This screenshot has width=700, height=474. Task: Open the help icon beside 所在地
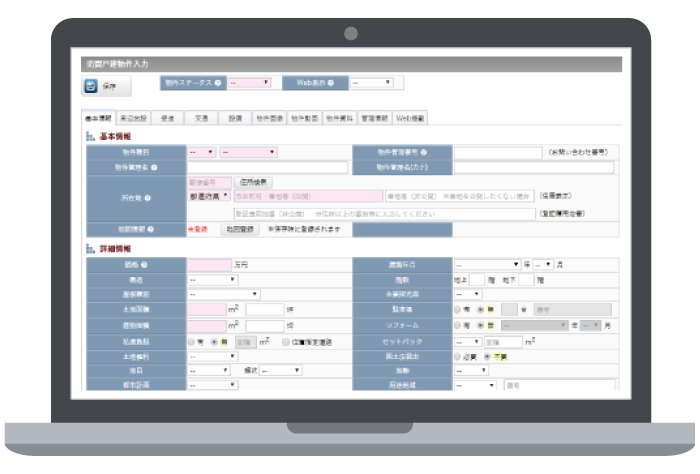click(x=147, y=198)
